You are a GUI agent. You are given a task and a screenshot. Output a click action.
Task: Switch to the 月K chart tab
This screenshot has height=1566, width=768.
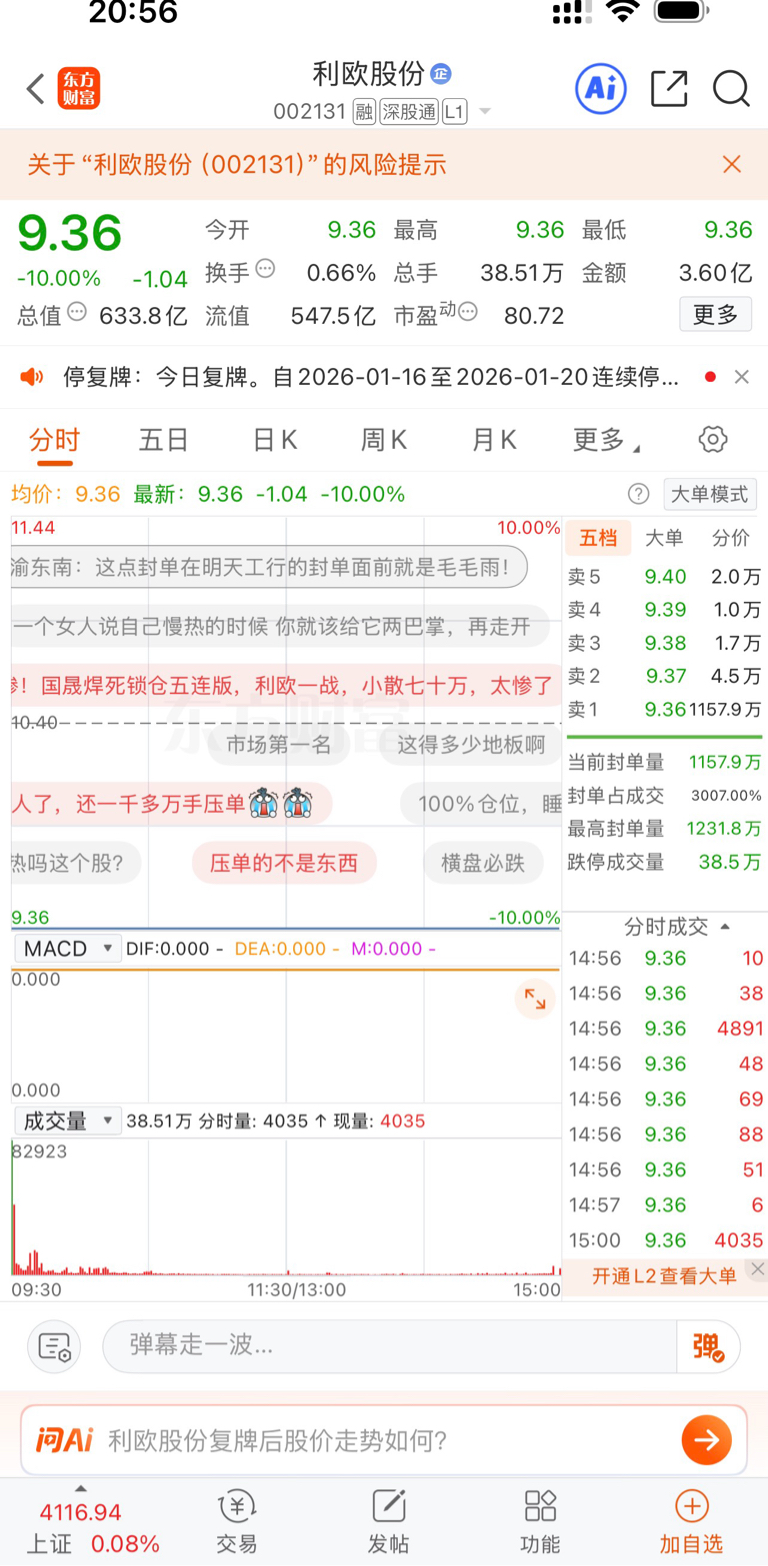tap(494, 440)
